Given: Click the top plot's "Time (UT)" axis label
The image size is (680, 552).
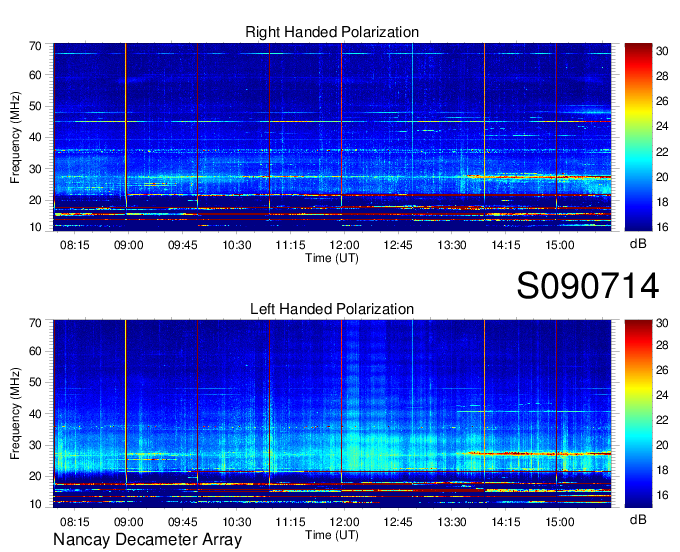Looking at the screenshot, I should [332, 258].
